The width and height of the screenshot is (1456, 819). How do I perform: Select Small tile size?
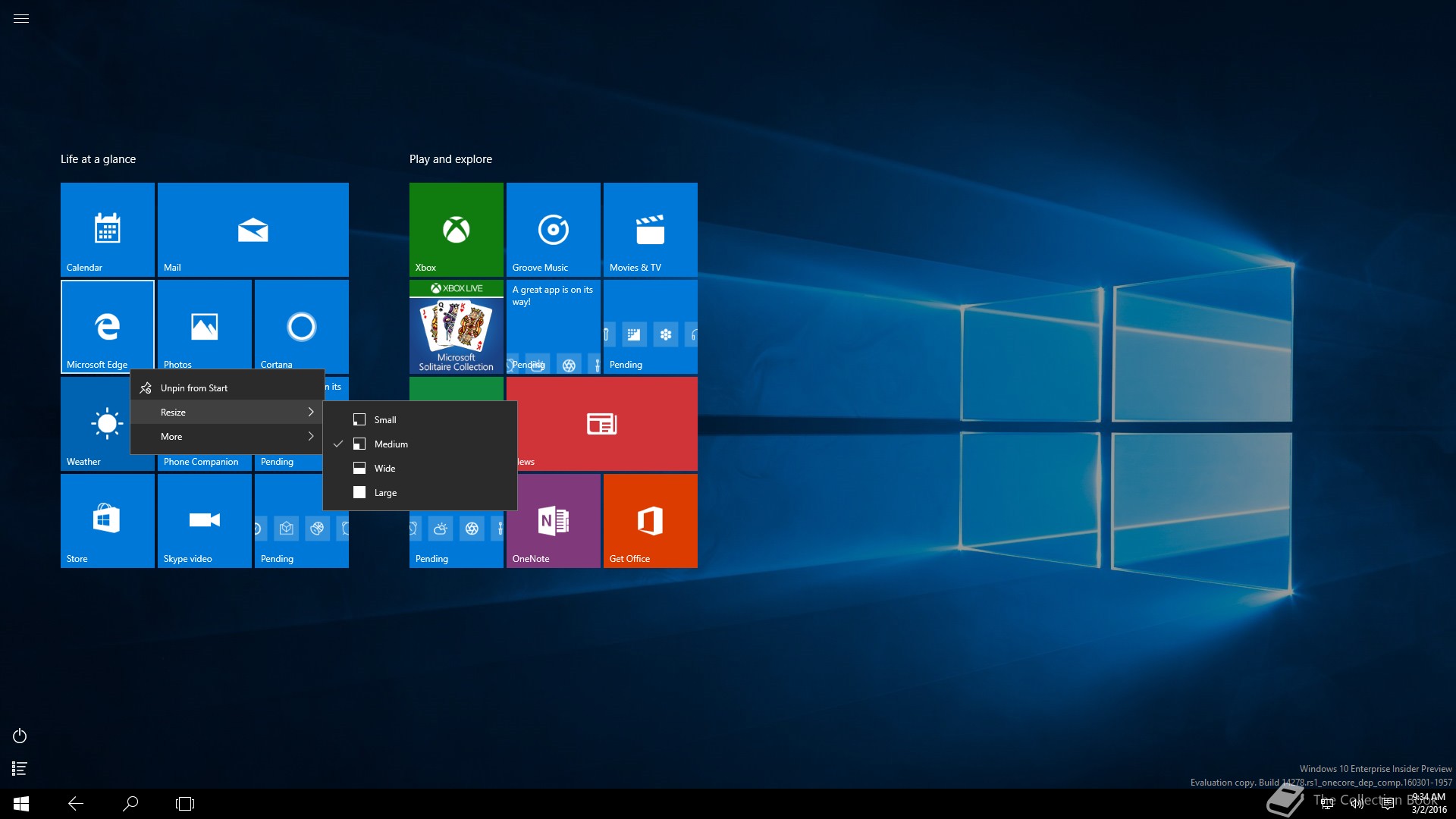pos(420,419)
